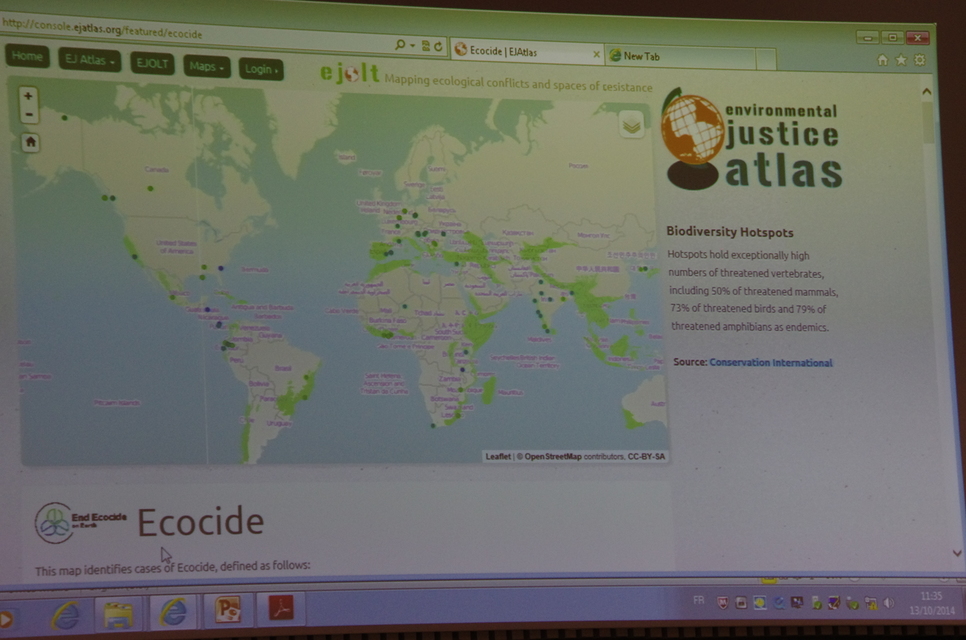Screen dimensions: 966x640
Task: Click the taskbar clock showing 11:35
Action: click(932, 603)
